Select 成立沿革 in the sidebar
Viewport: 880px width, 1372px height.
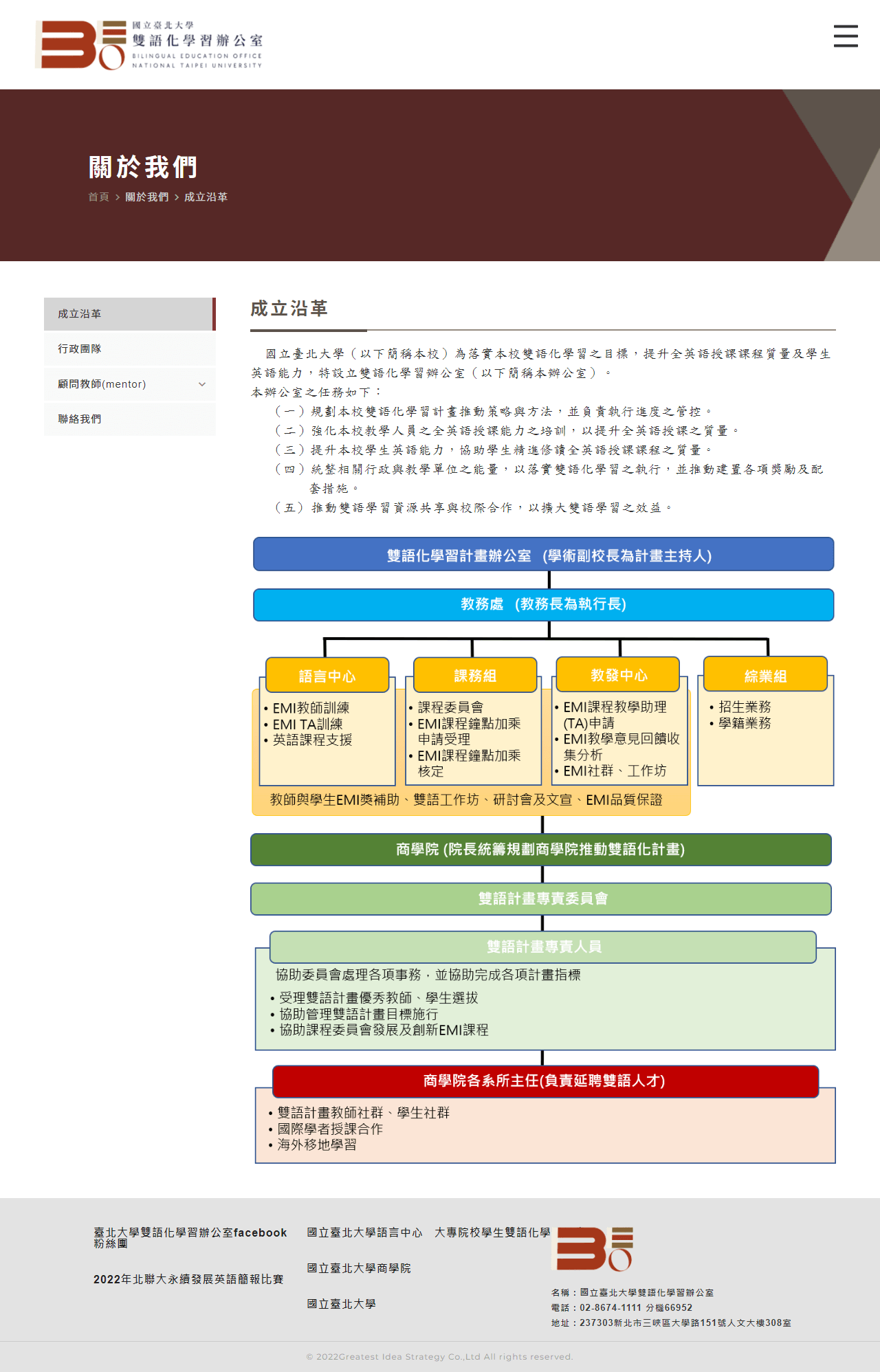(130, 314)
